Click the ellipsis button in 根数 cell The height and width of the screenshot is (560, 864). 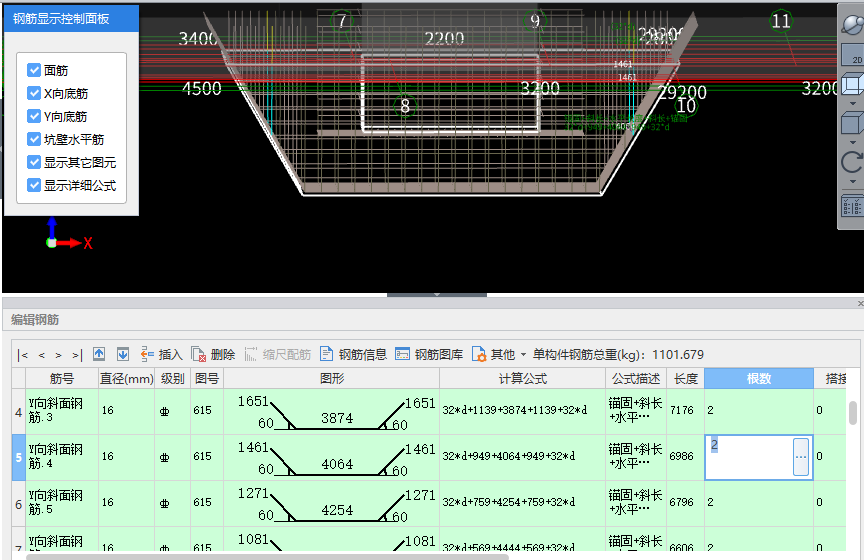[801, 457]
